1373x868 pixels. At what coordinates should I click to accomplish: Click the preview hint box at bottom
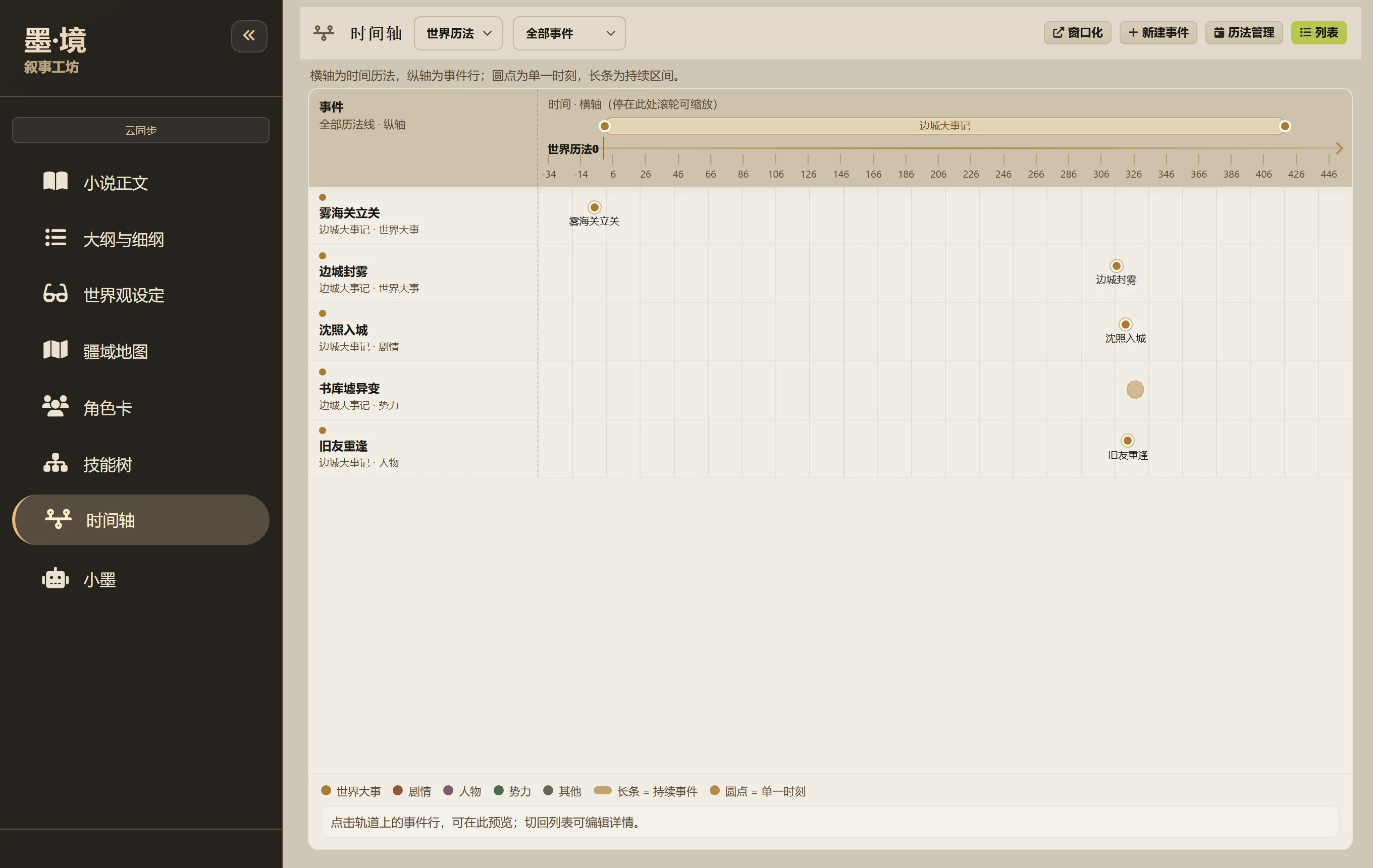[x=830, y=822]
